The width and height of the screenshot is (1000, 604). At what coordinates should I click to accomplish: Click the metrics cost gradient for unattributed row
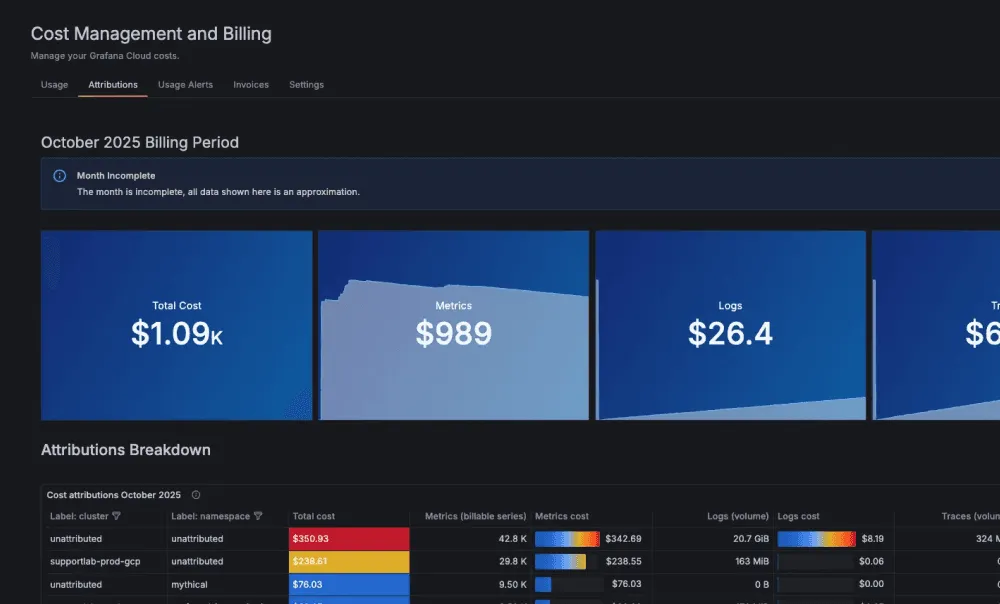pyautogui.click(x=566, y=538)
